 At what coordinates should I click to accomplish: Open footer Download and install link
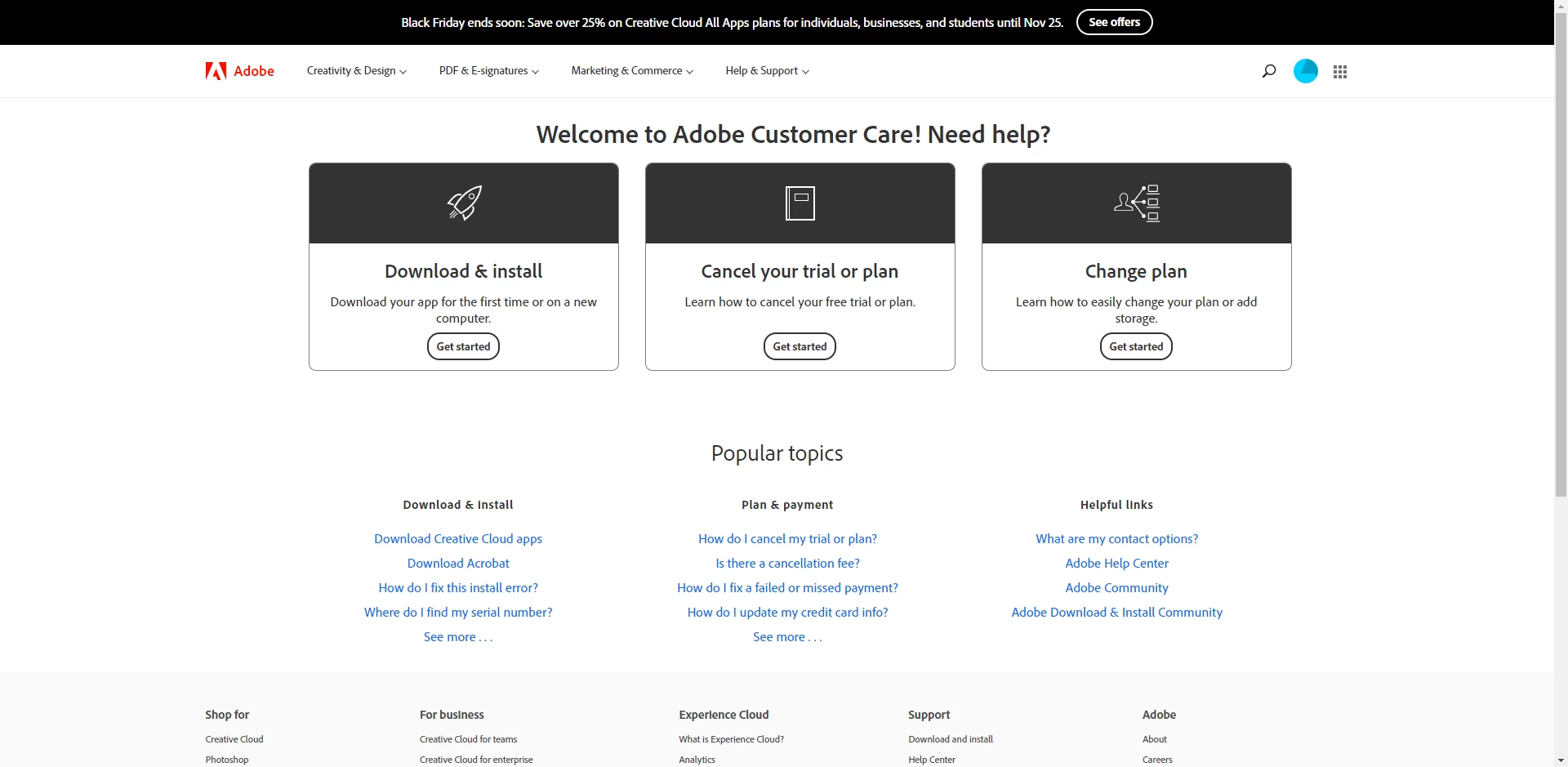tap(951, 739)
